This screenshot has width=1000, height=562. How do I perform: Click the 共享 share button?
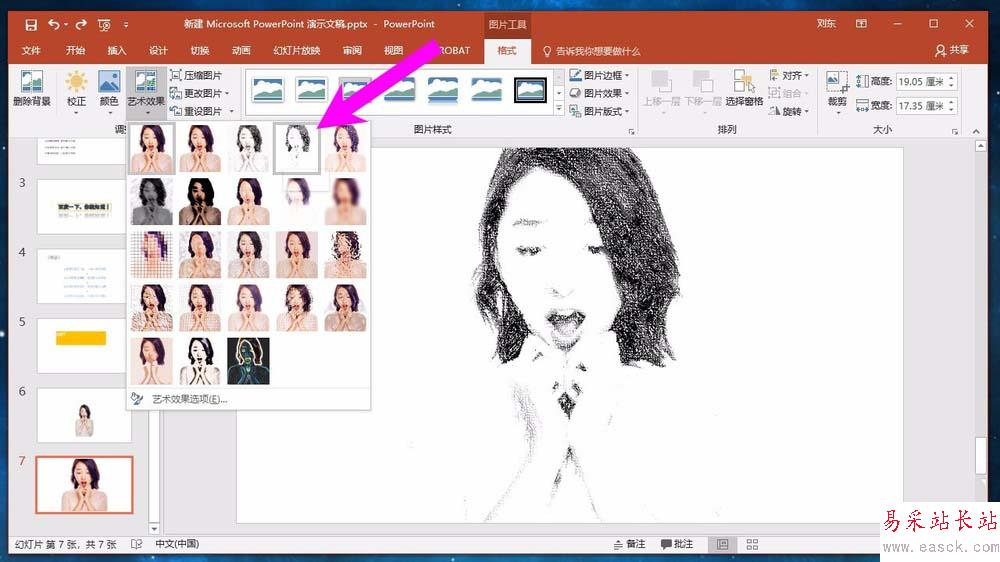[x=952, y=50]
